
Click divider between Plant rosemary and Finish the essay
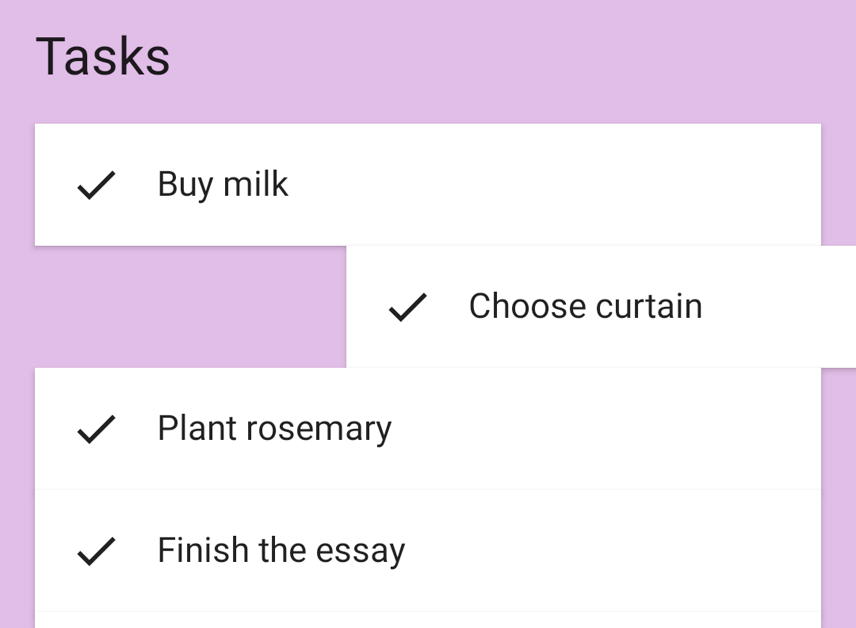(x=428, y=490)
